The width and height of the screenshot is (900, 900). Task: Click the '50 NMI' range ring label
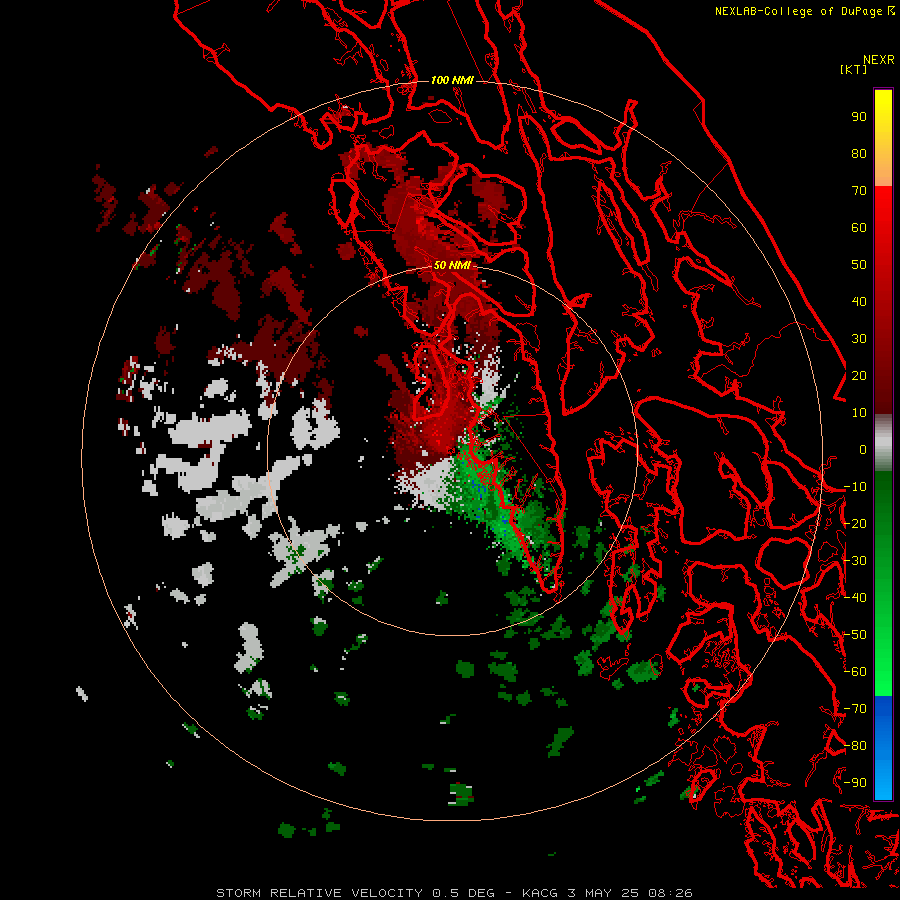452,265
